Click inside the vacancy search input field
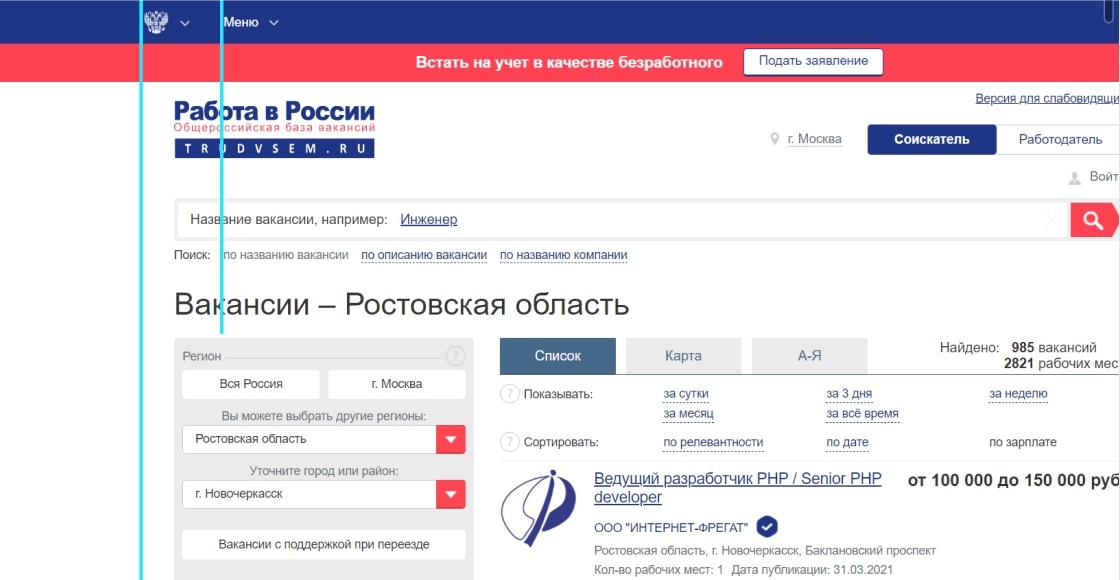Screen dimensions: 1120x580 point(600,218)
